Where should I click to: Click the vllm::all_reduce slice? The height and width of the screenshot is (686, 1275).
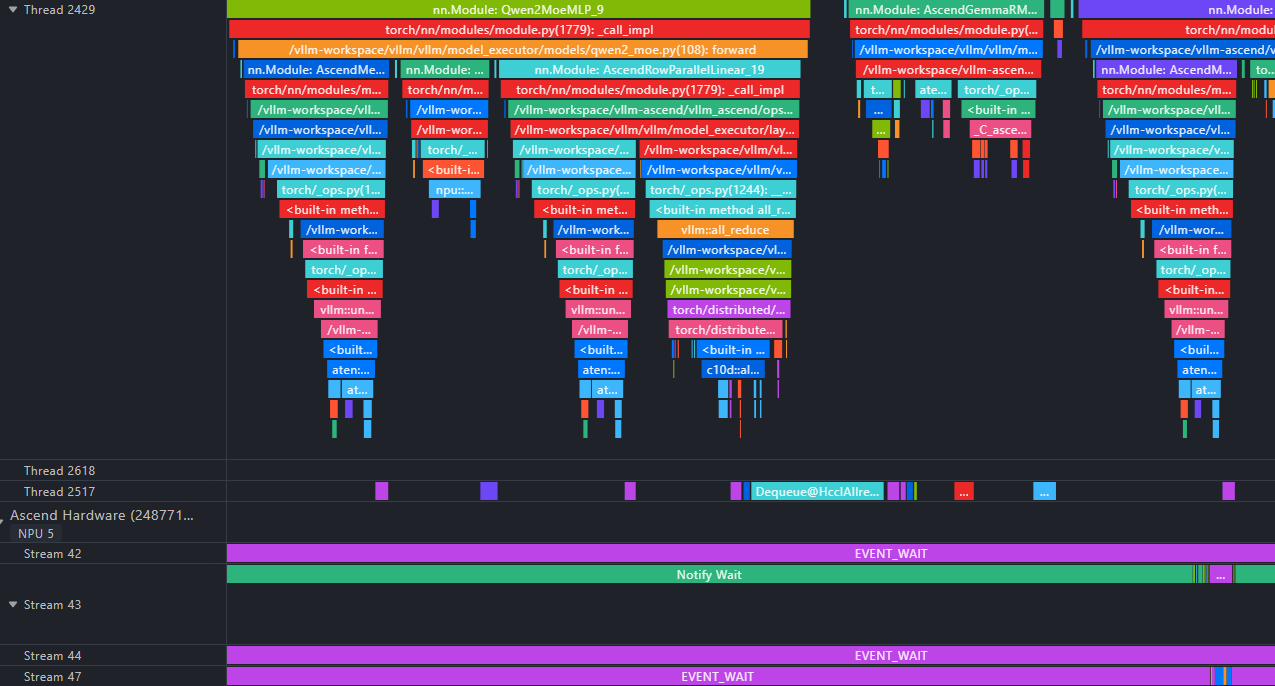(725, 229)
